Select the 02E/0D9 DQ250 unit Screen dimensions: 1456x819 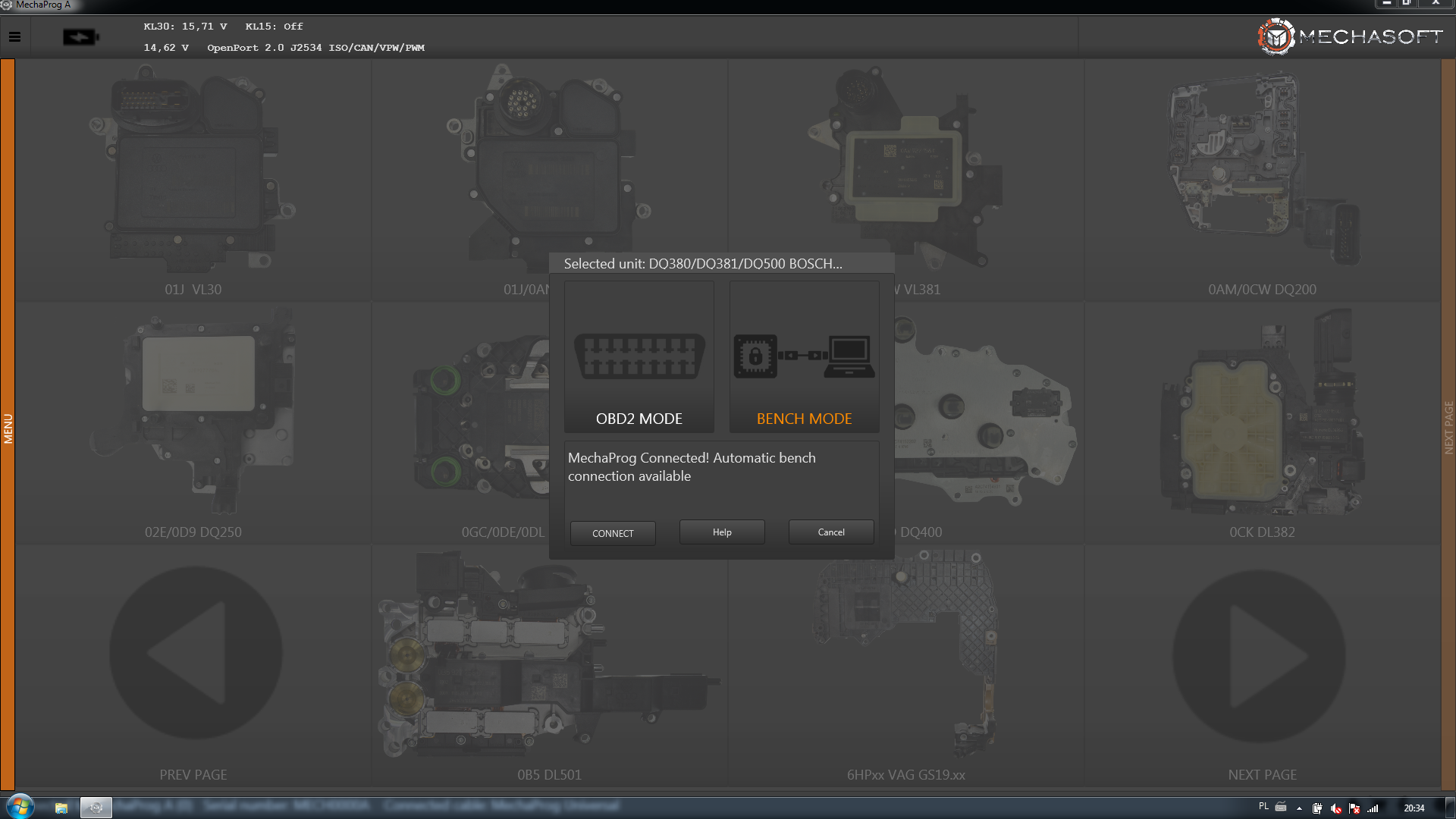tap(193, 417)
